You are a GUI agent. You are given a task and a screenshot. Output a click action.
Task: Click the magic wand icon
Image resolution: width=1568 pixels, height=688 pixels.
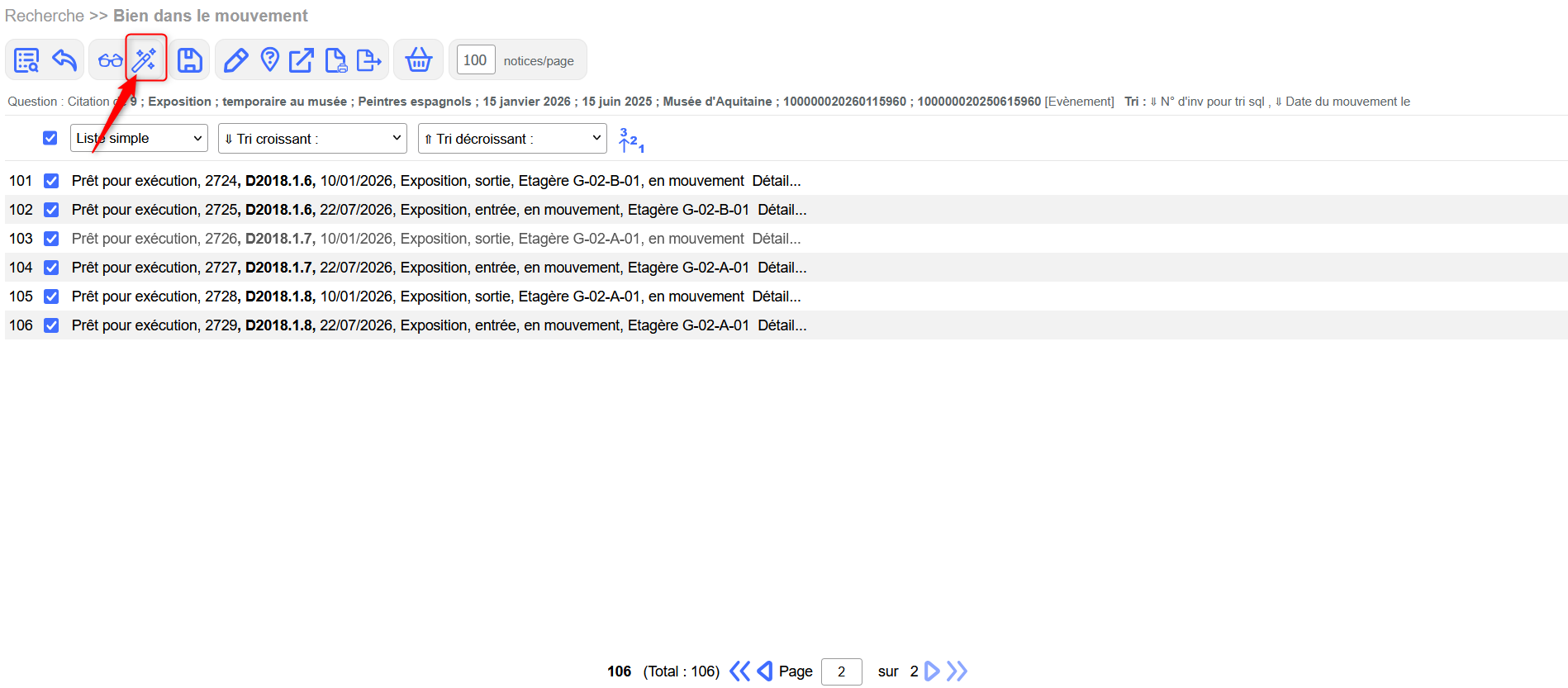(145, 59)
